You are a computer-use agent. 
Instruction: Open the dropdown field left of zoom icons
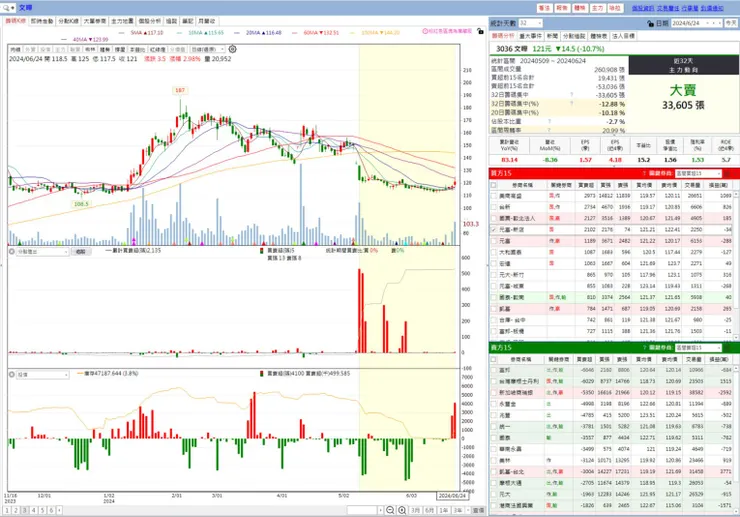coord(365,510)
